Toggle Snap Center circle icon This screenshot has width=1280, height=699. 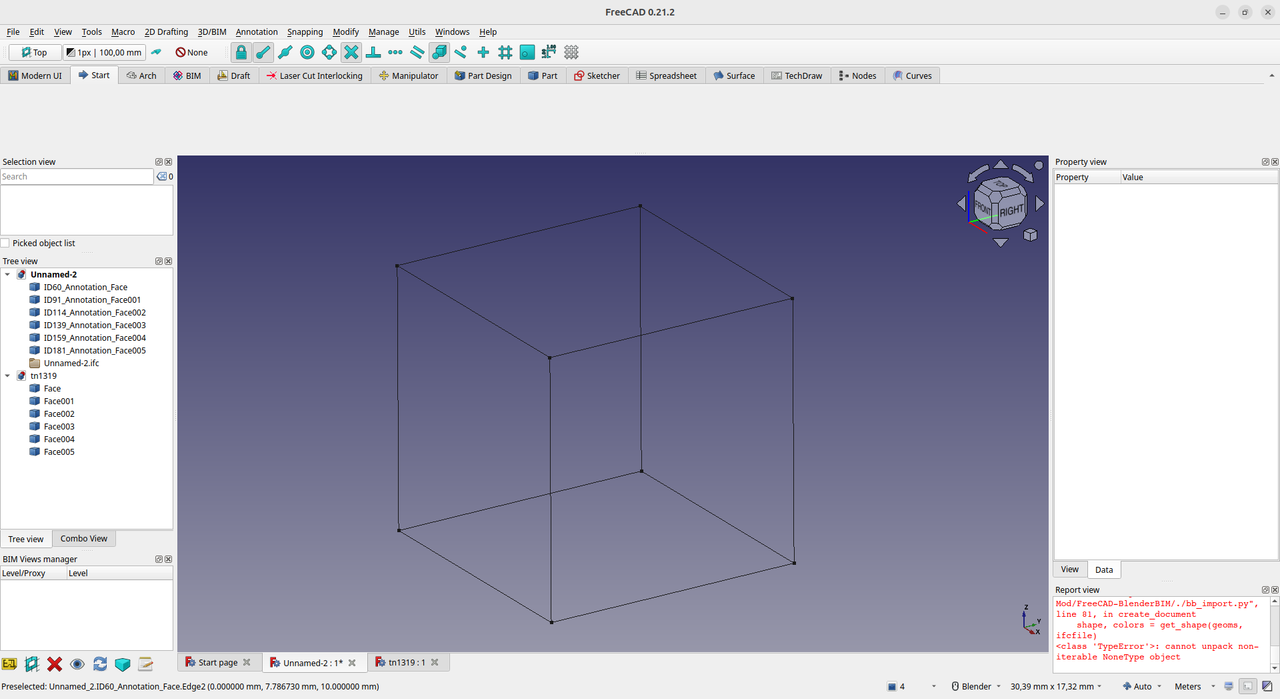pyautogui.click(x=307, y=52)
